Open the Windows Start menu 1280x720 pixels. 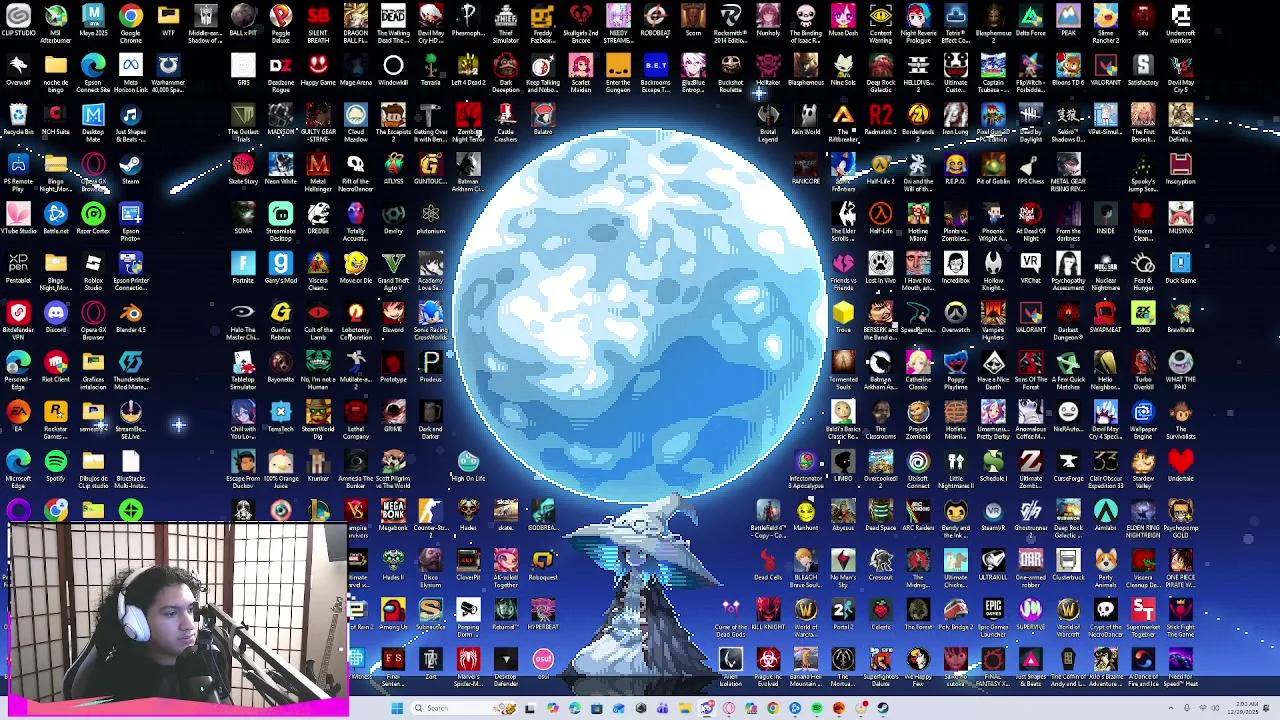coord(397,708)
